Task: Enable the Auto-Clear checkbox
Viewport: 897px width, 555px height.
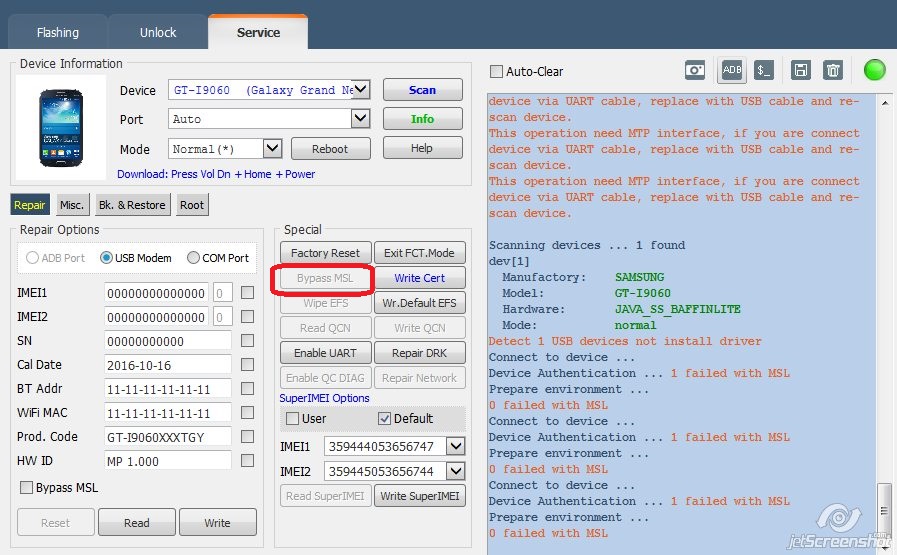Action: pyautogui.click(x=496, y=72)
